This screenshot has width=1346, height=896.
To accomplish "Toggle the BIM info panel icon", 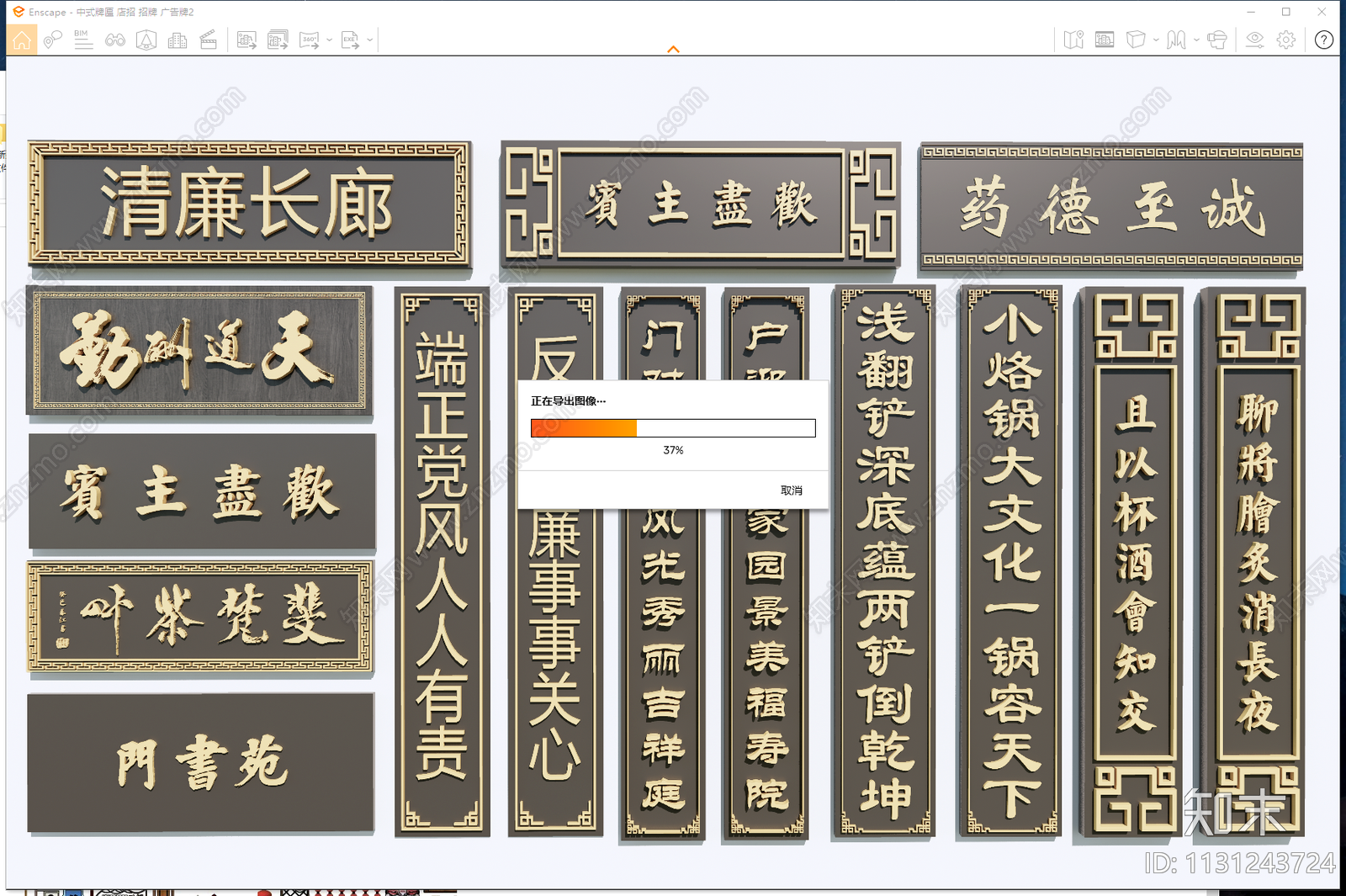I will click(x=83, y=40).
